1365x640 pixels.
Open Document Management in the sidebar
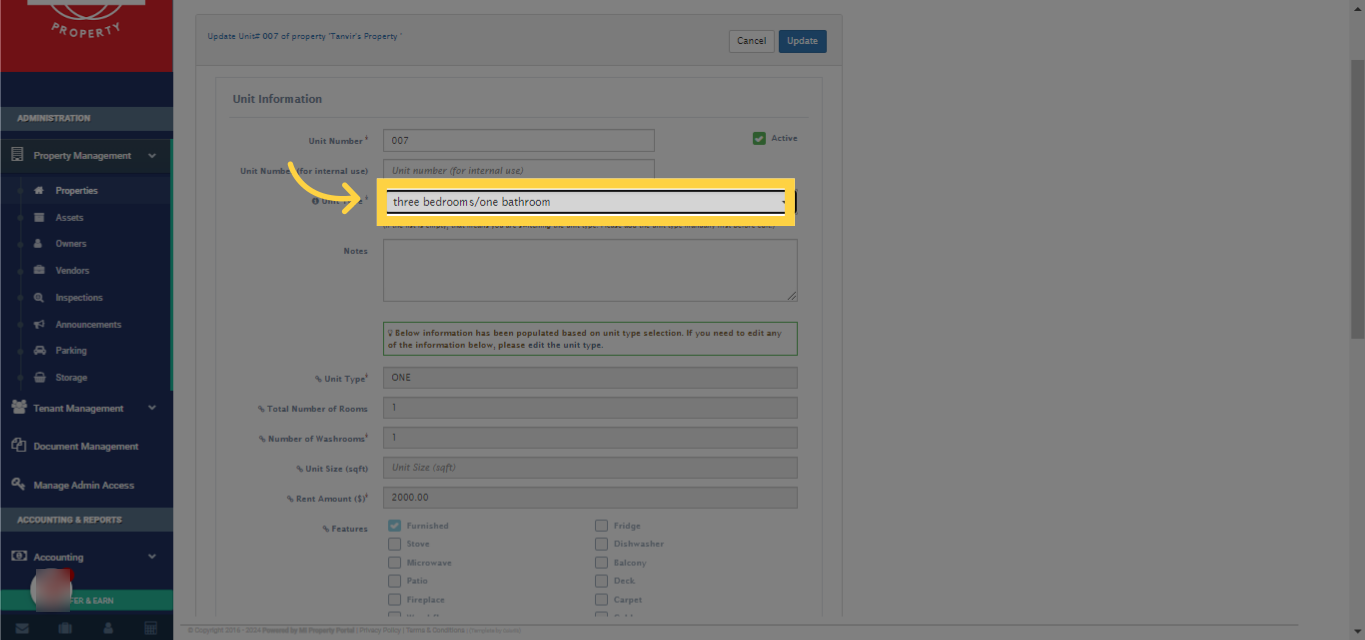(86, 446)
